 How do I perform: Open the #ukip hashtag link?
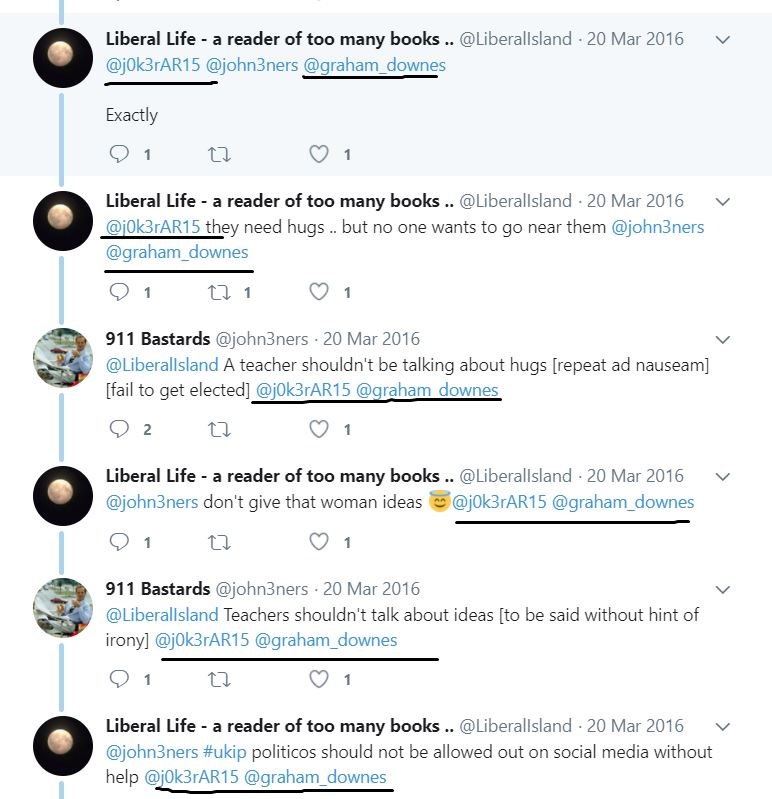[224, 752]
